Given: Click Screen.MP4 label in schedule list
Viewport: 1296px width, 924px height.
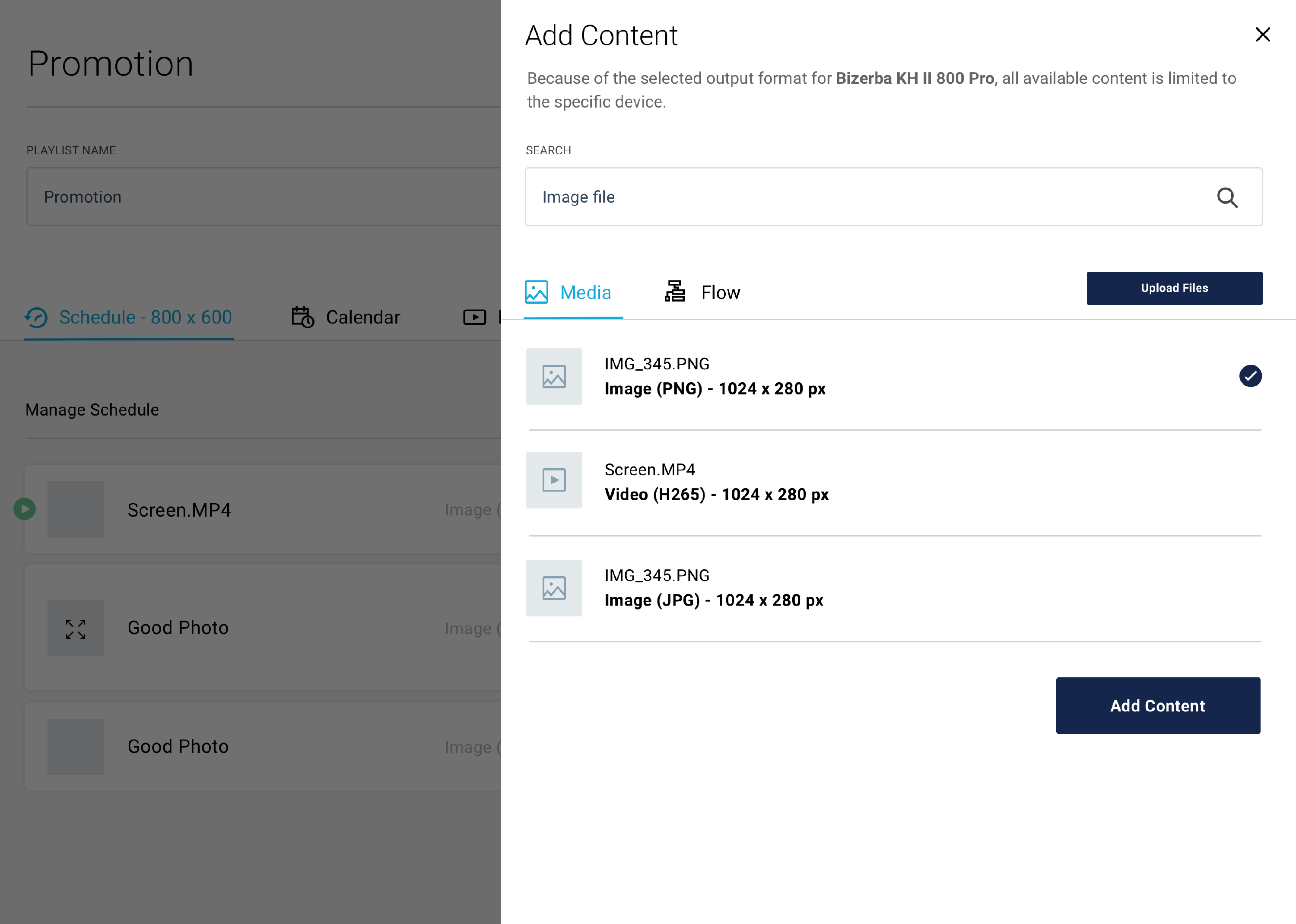Looking at the screenshot, I should [x=179, y=510].
